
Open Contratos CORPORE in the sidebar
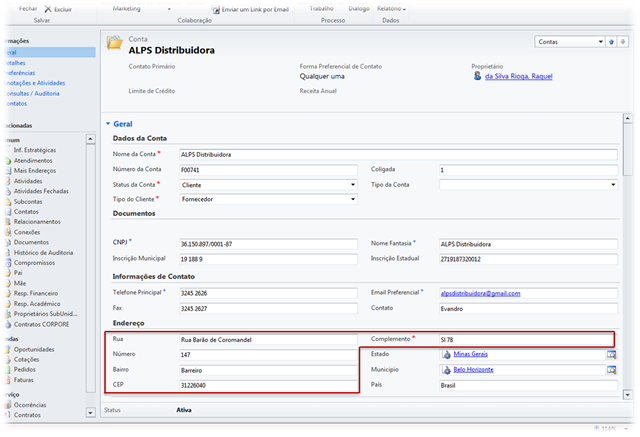coord(41,325)
